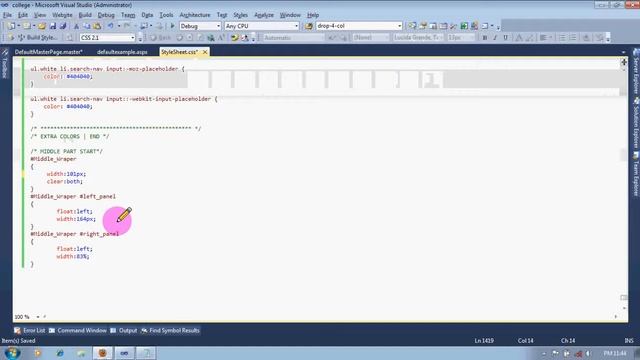Open the Help menu
Image resolution: width=640 pixels, height=360 pixels.
point(313,15)
